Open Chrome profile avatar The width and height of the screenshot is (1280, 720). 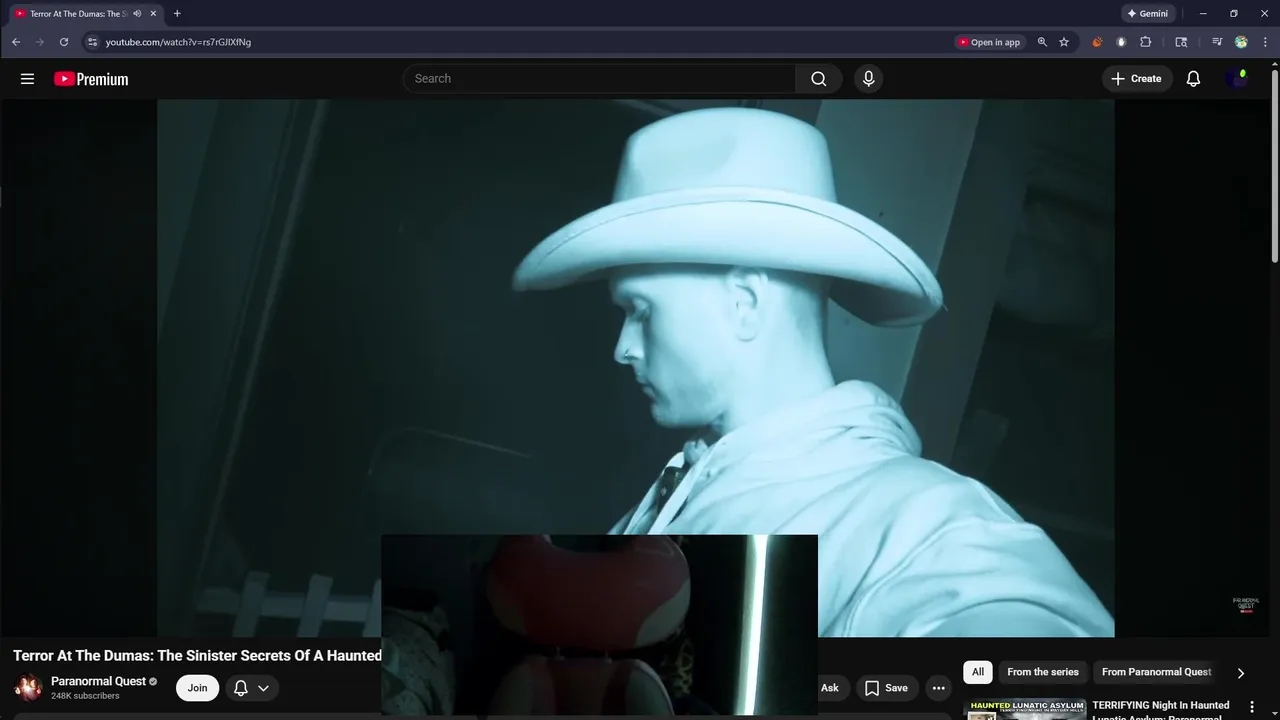1241,42
